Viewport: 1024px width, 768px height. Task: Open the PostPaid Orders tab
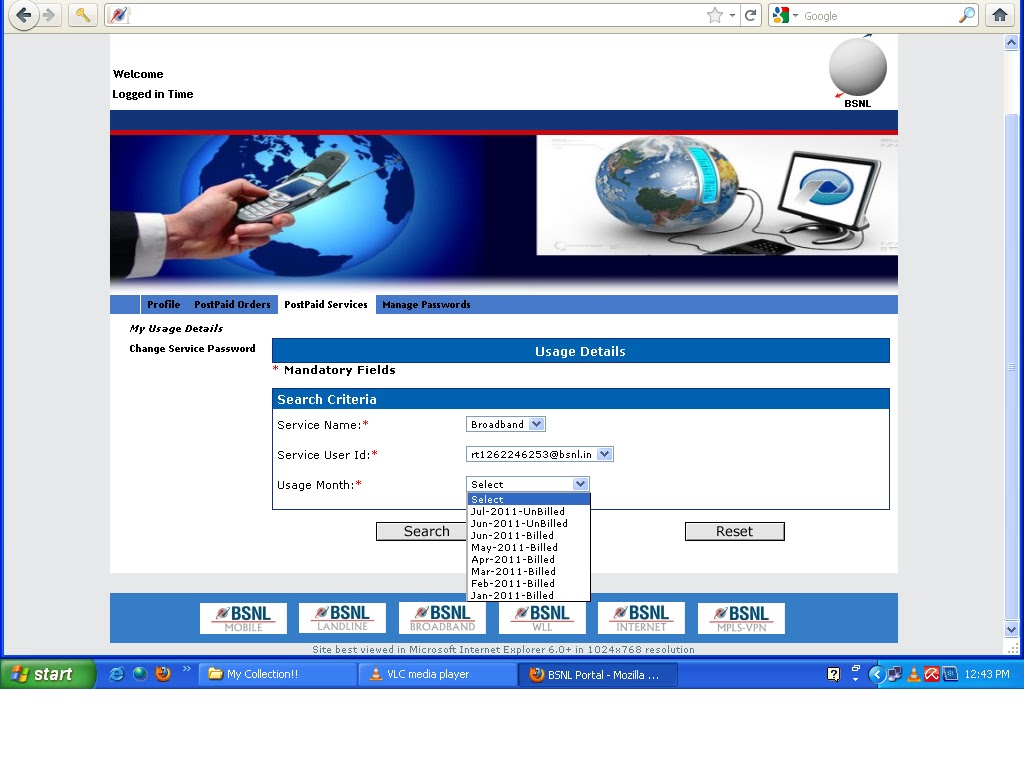(x=232, y=304)
